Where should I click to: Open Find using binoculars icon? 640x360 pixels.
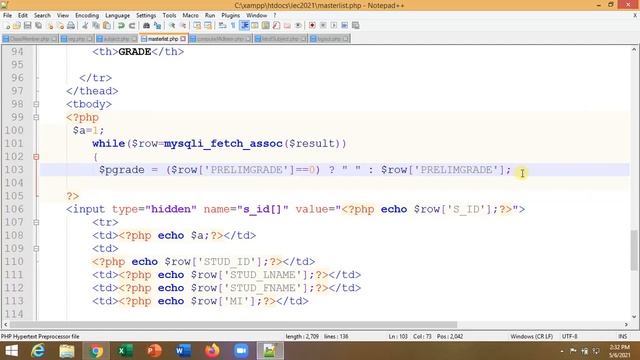(146, 25)
